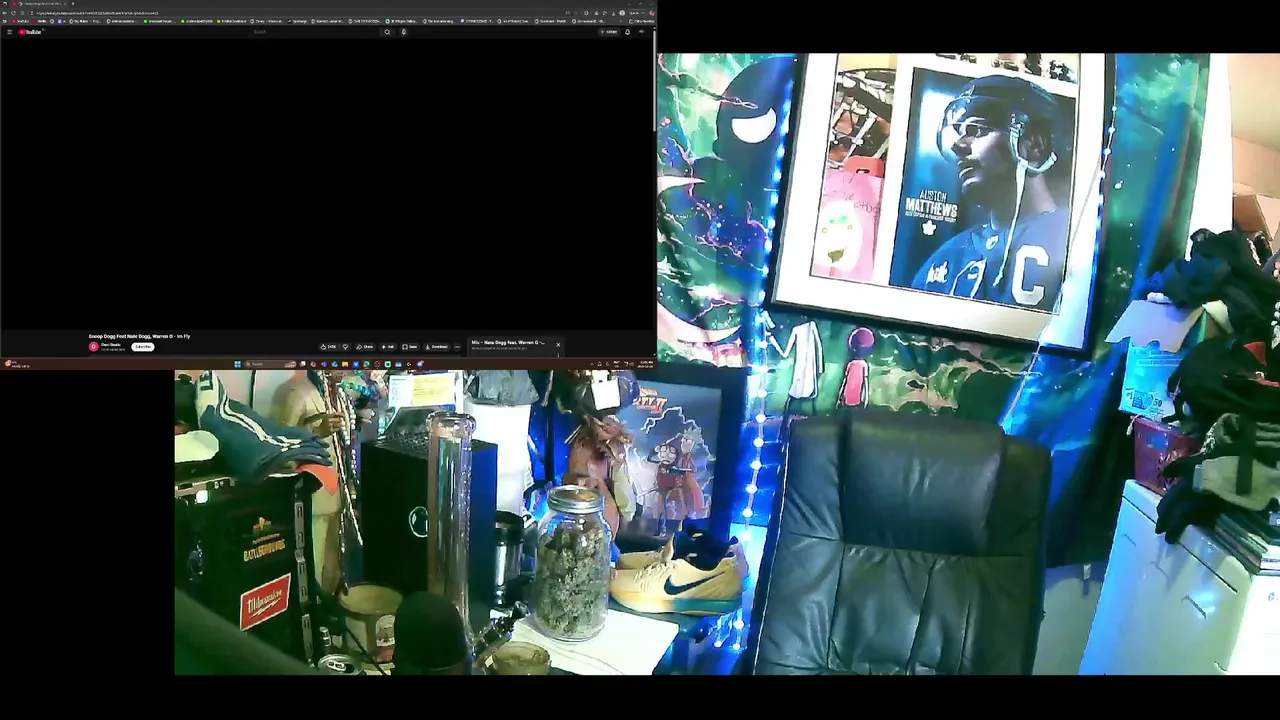Close the Mix – Nate Dogg playlist panel
Image resolution: width=1280 pixels, height=720 pixels.
[x=558, y=345]
